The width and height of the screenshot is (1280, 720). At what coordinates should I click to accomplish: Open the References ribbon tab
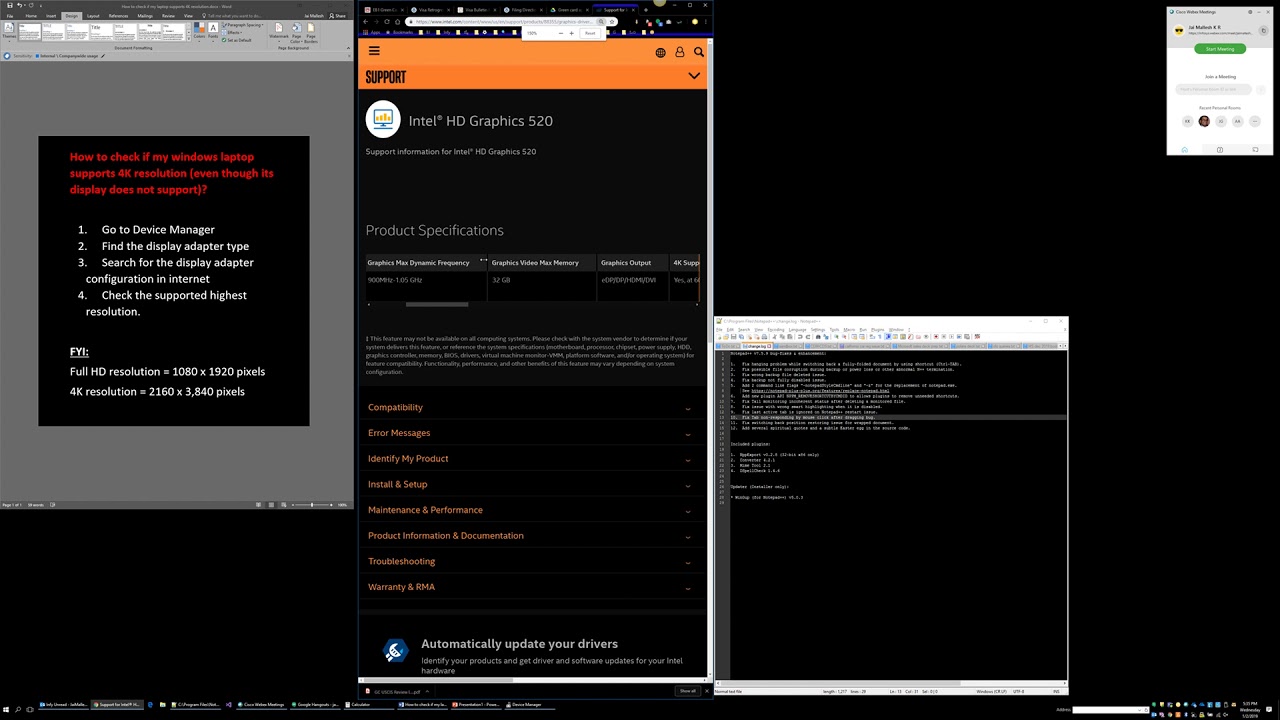click(118, 16)
